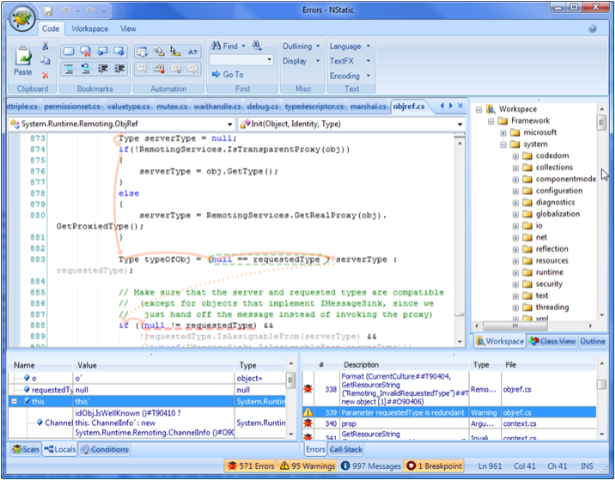Toggle the 1 Breakpoint filter in status bar
The width and height of the screenshot is (615, 480).
(x=434, y=466)
